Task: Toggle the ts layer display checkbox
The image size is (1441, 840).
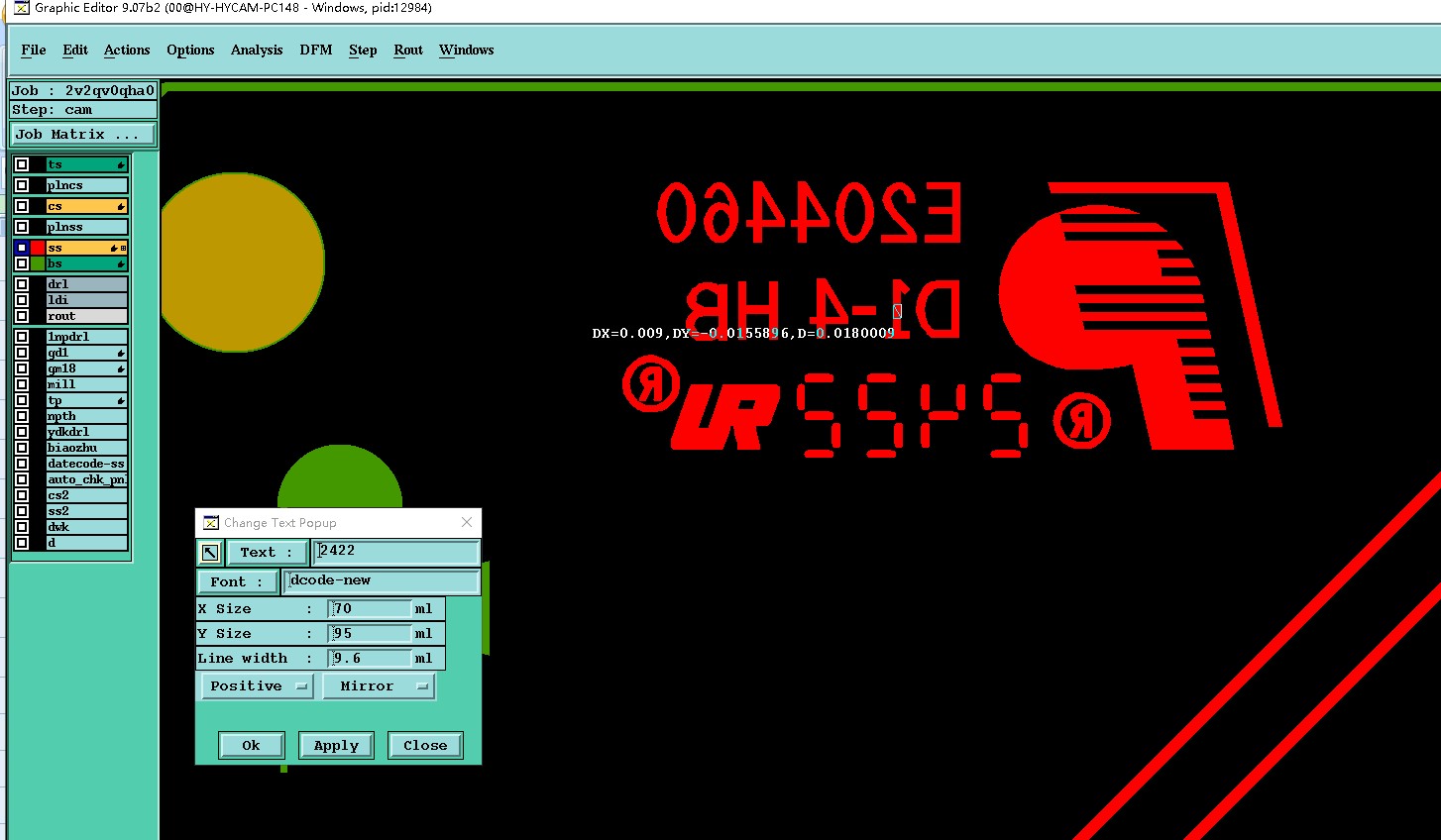Action: 22,164
